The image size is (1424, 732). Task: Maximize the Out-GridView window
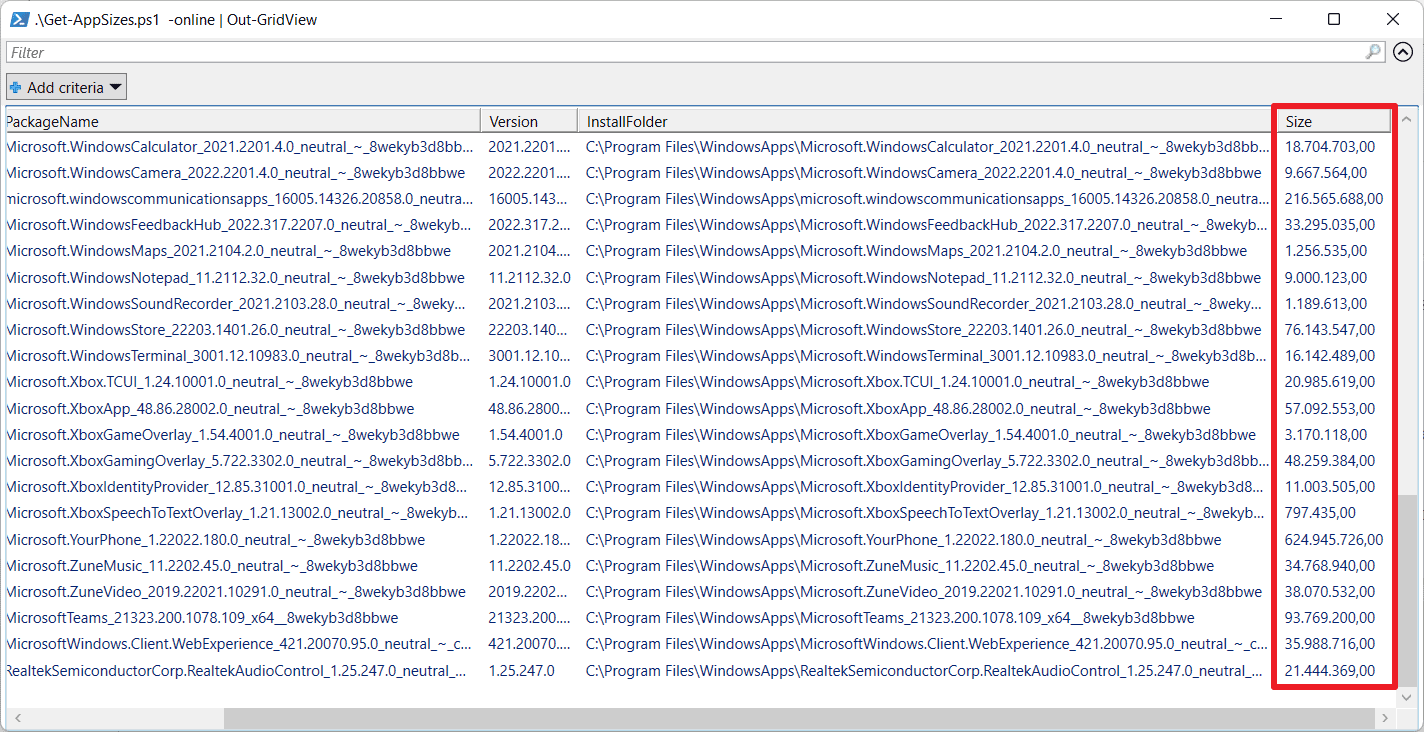tap(1334, 19)
